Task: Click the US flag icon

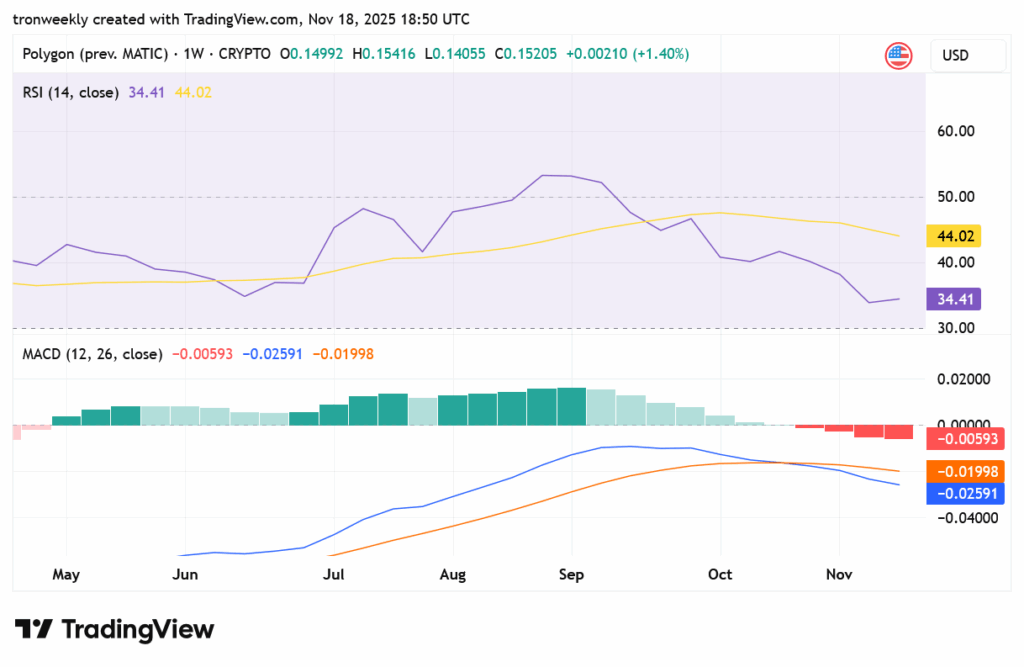Action: (x=898, y=55)
